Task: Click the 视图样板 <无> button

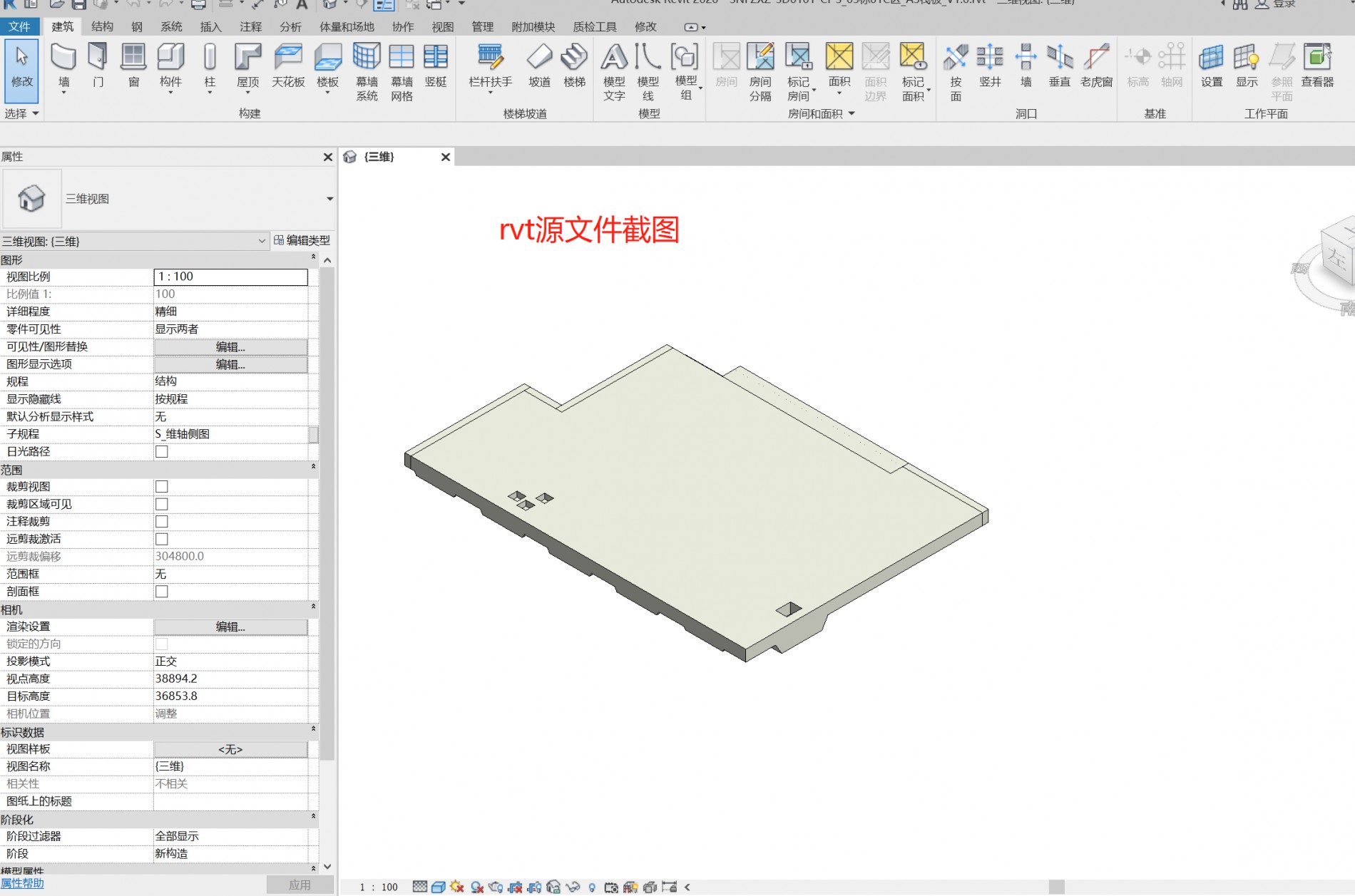Action: [230, 749]
